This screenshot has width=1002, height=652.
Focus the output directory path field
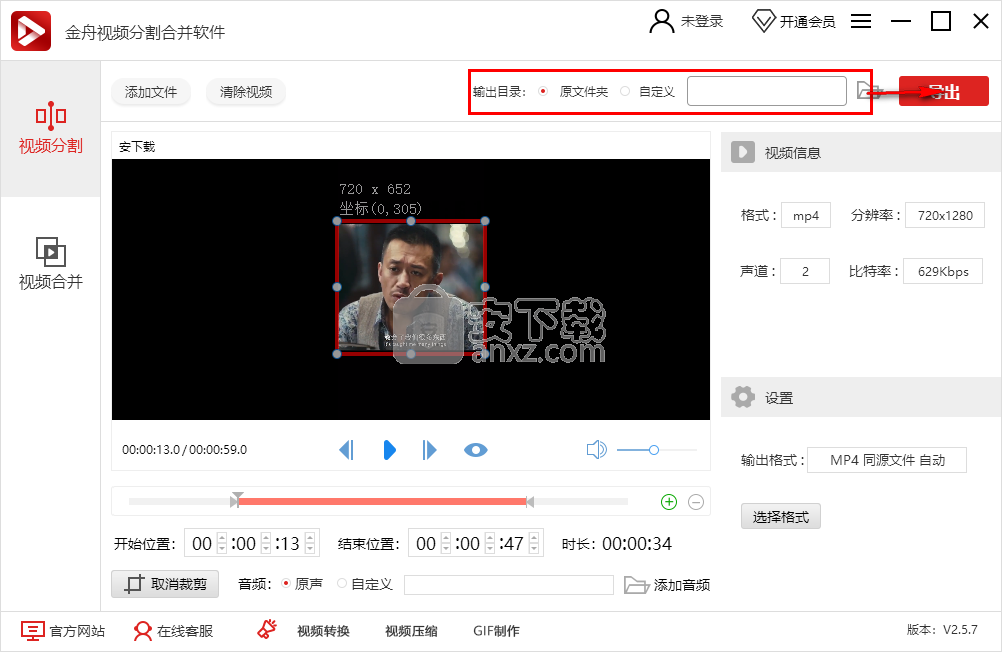(x=767, y=91)
